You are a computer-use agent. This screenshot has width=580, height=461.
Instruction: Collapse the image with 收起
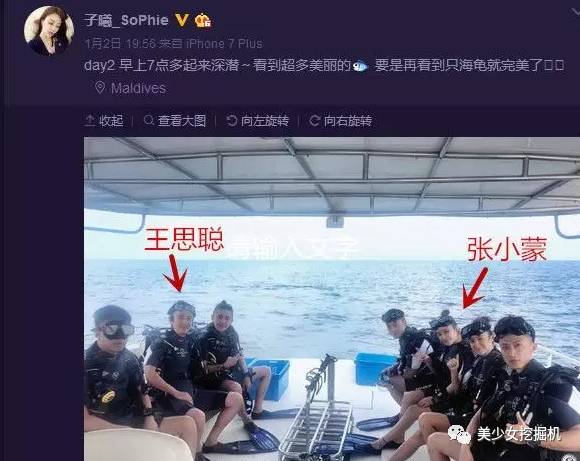tap(111, 121)
